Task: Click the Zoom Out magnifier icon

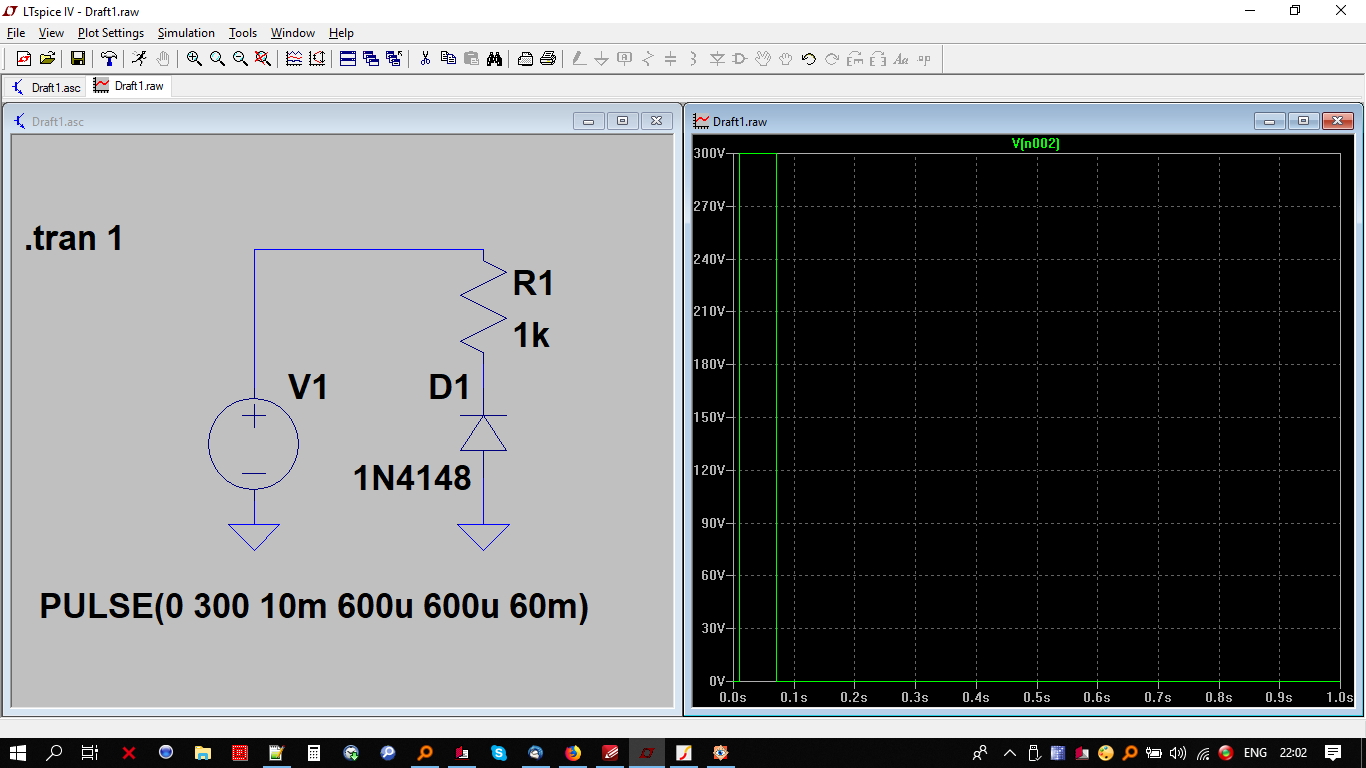Action: click(240, 59)
